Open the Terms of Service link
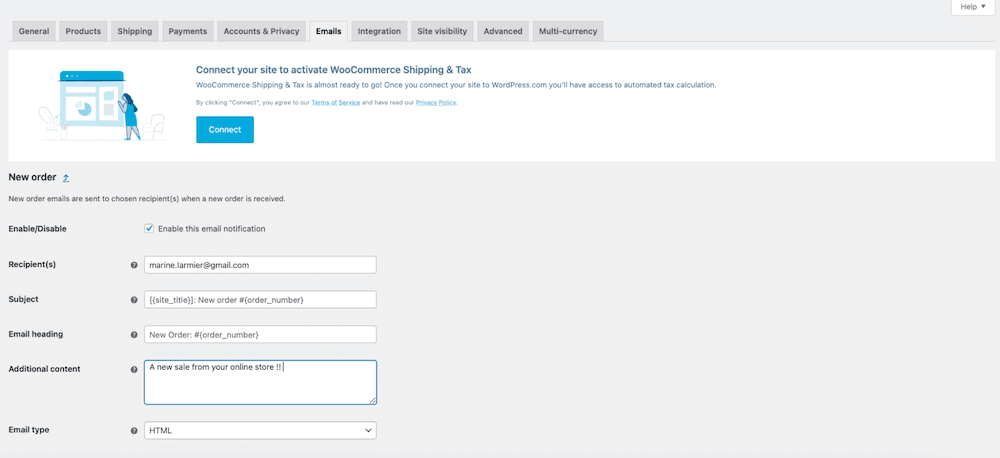Viewport: 1000px width, 458px height. pyautogui.click(x=336, y=103)
